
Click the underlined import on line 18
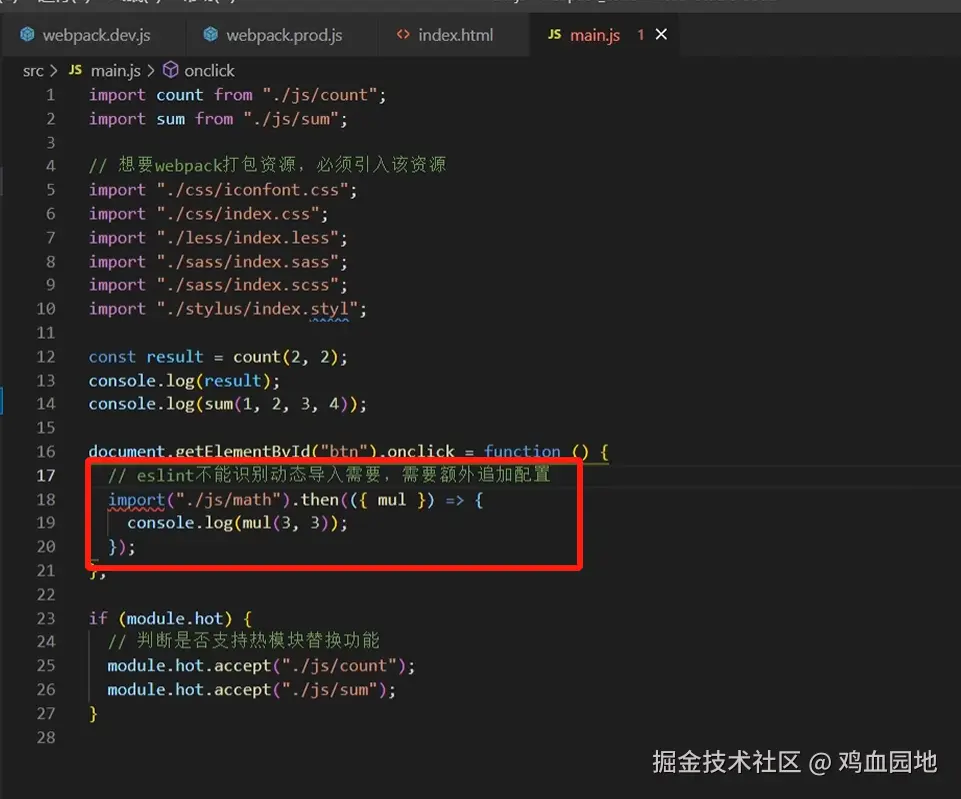pos(136,500)
